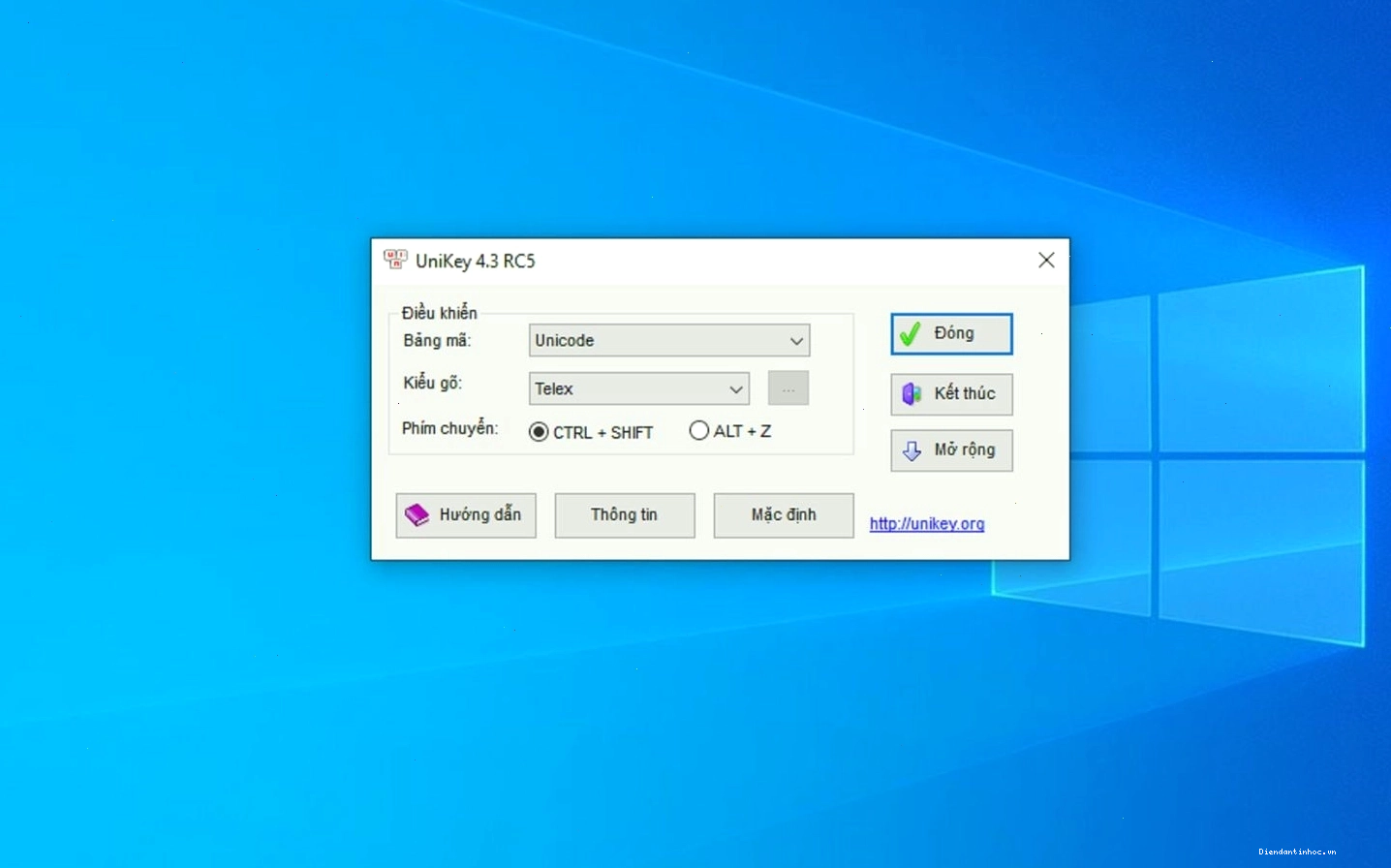Click the UniKey 4.3 RC5 title text
The image size is (1391, 868).
[x=476, y=261]
